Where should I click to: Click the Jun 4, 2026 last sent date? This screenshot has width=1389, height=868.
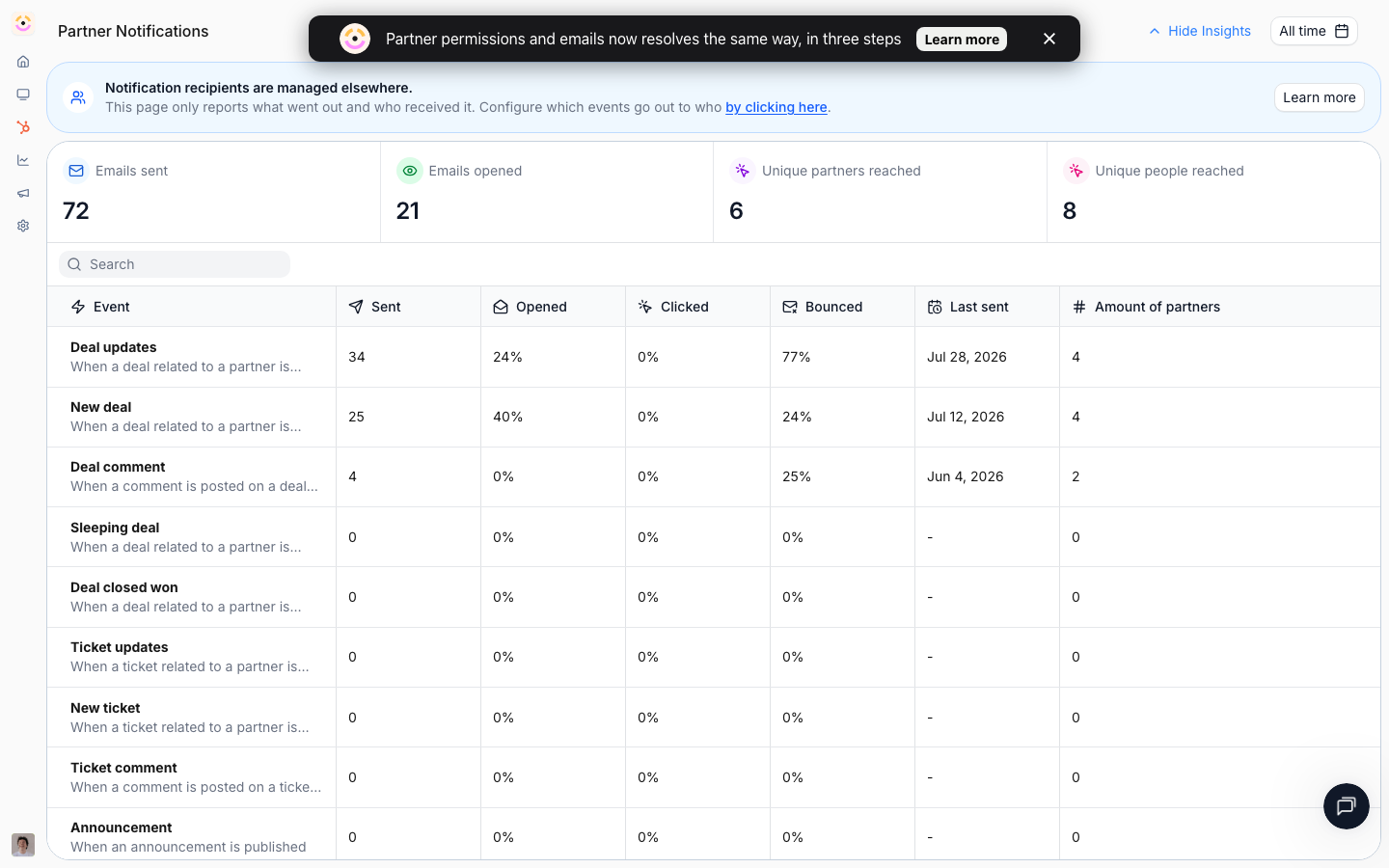click(966, 476)
